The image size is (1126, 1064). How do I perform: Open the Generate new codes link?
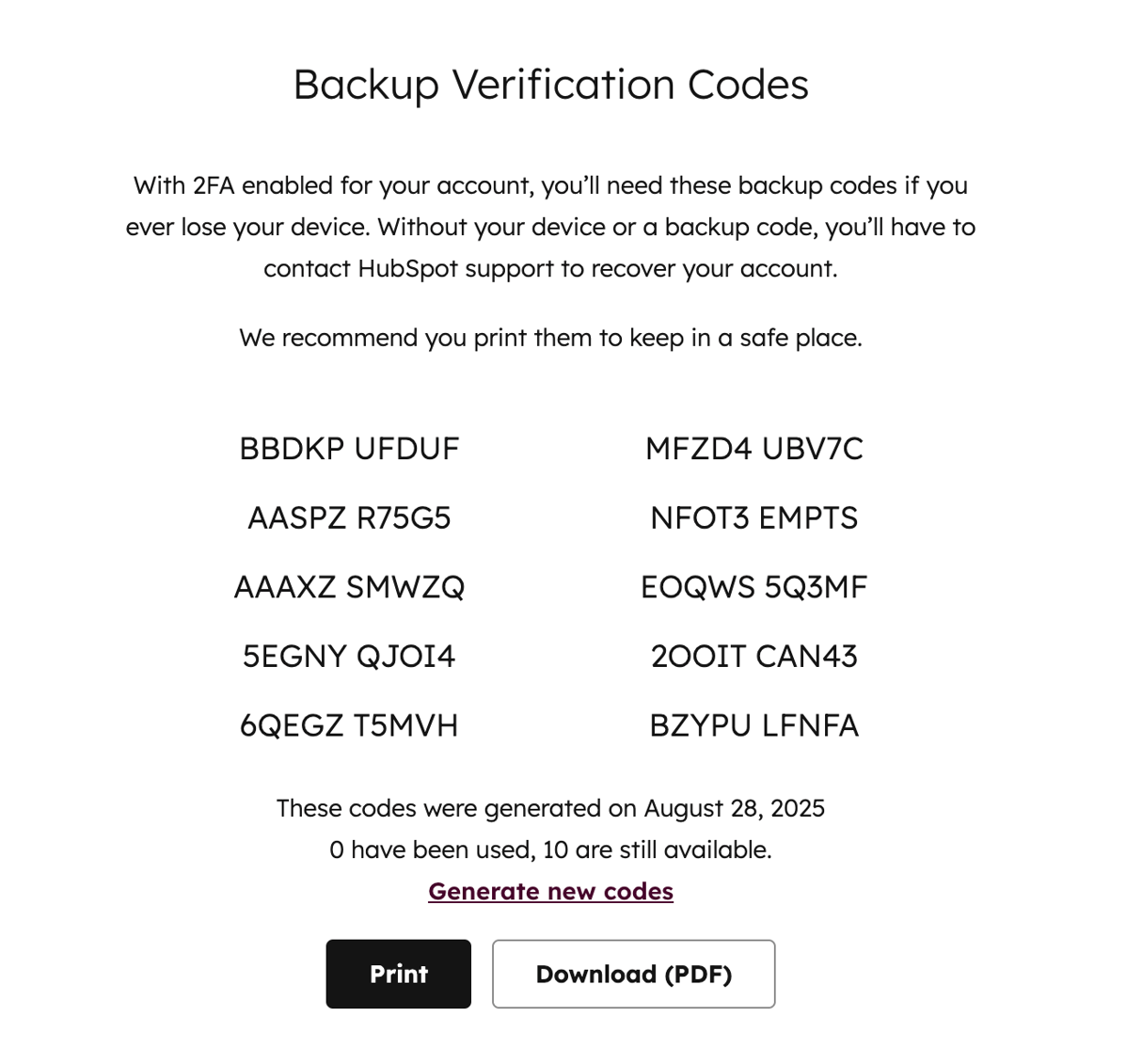pos(550,890)
